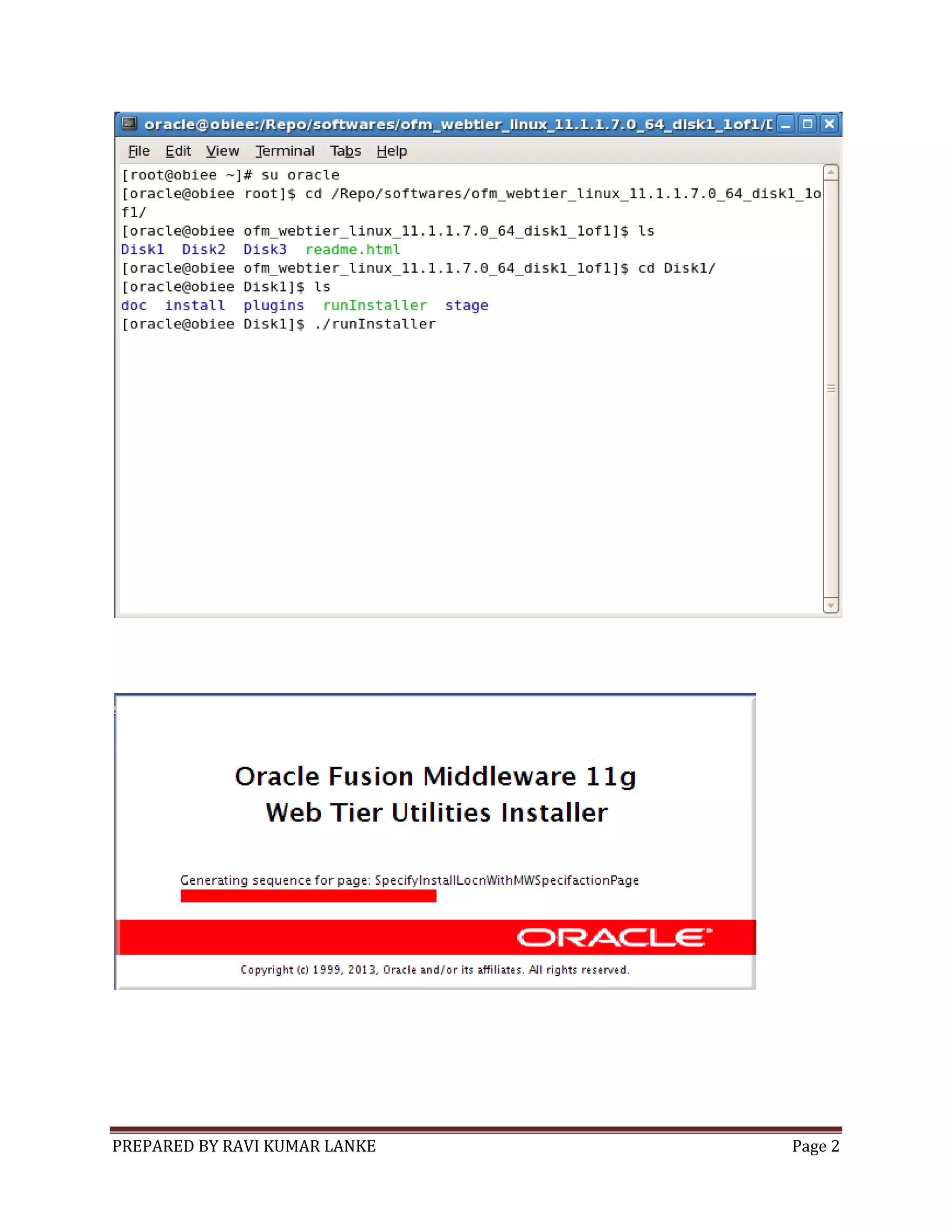The width and height of the screenshot is (952, 1232).
Task: Open the Tabs menu
Action: pos(345,151)
